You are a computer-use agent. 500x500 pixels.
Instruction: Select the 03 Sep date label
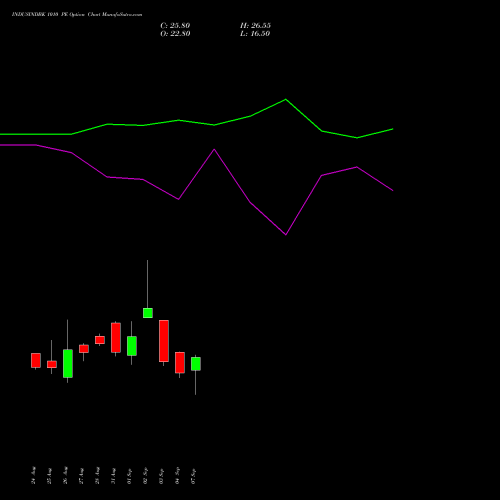(x=161, y=476)
